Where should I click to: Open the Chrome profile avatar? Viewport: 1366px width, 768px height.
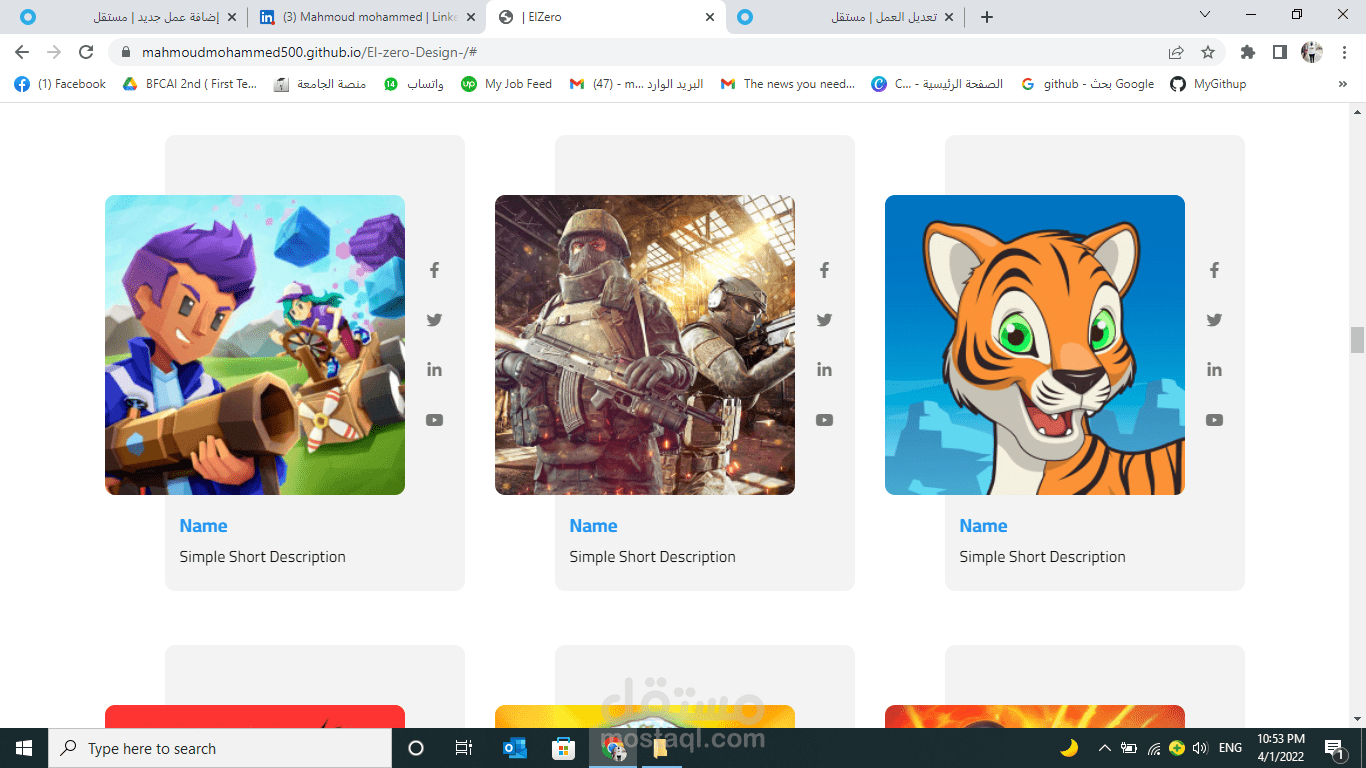pyautogui.click(x=1311, y=52)
